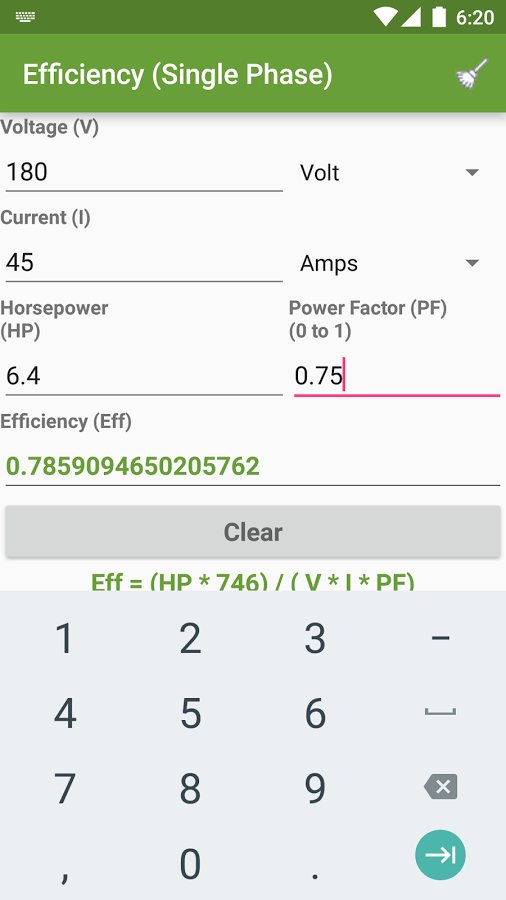Focus the Current field showing 45
The image size is (506, 900).
click(144, 263)
